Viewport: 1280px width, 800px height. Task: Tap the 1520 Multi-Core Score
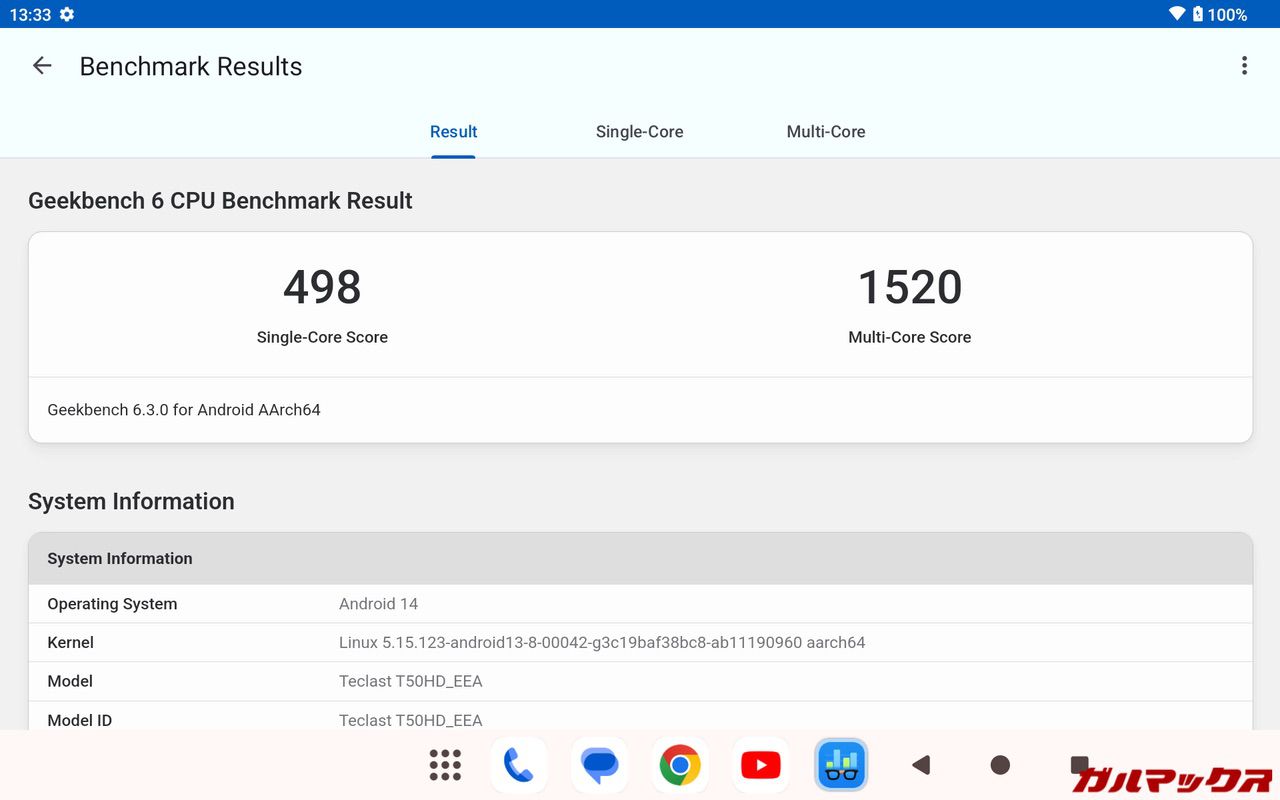(x=909, y=288)
